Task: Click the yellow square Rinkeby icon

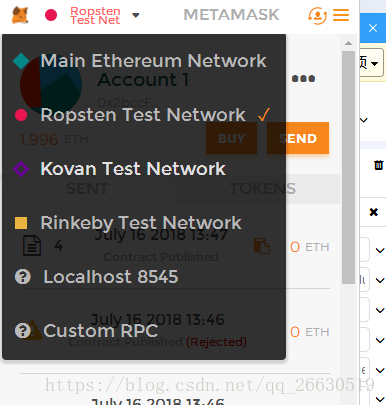Action: tap(21, 223)
